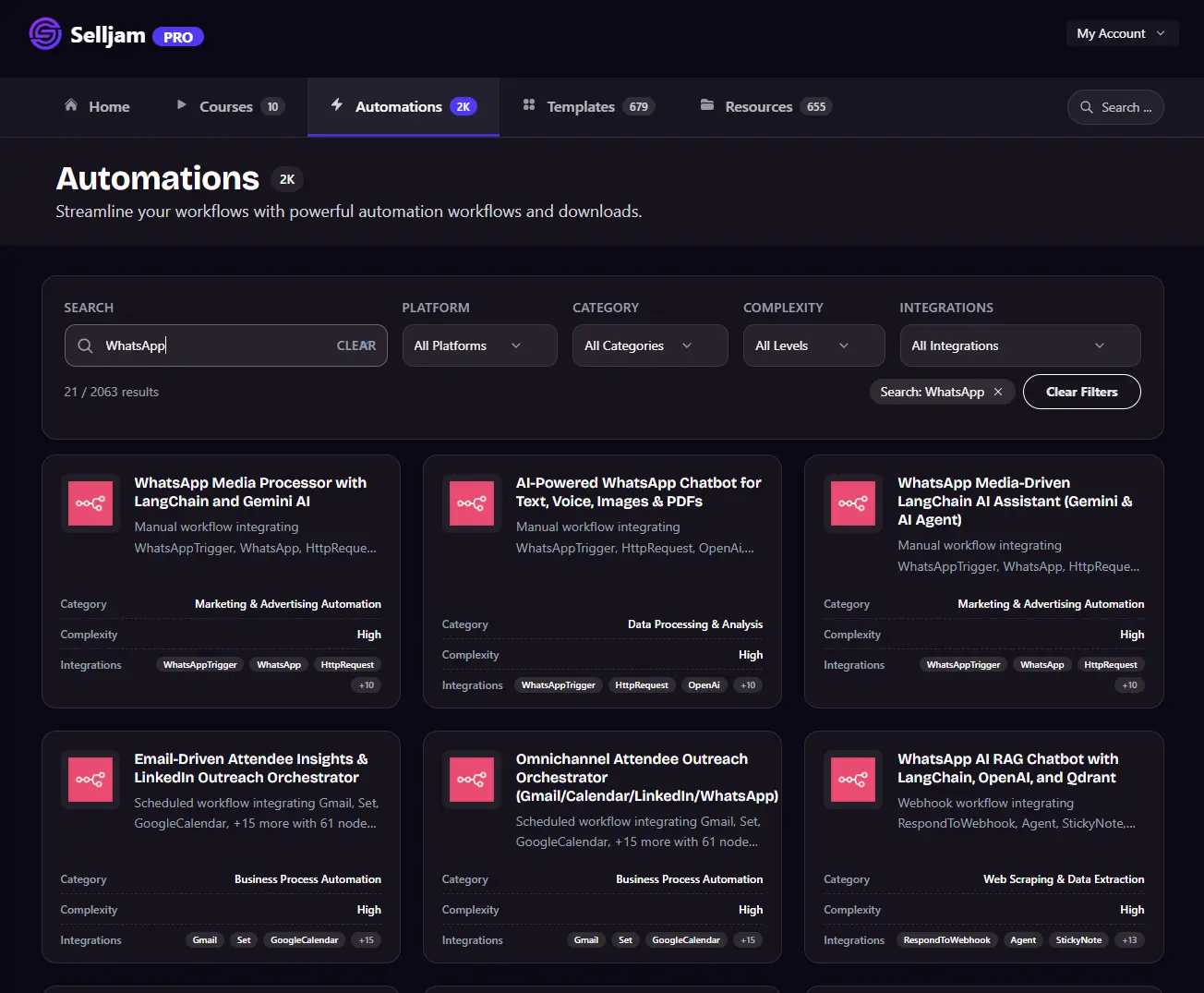Expand the All Integrations dropdown
The height and width of the screenshot is (993, 1204).
click(1020, 345)
